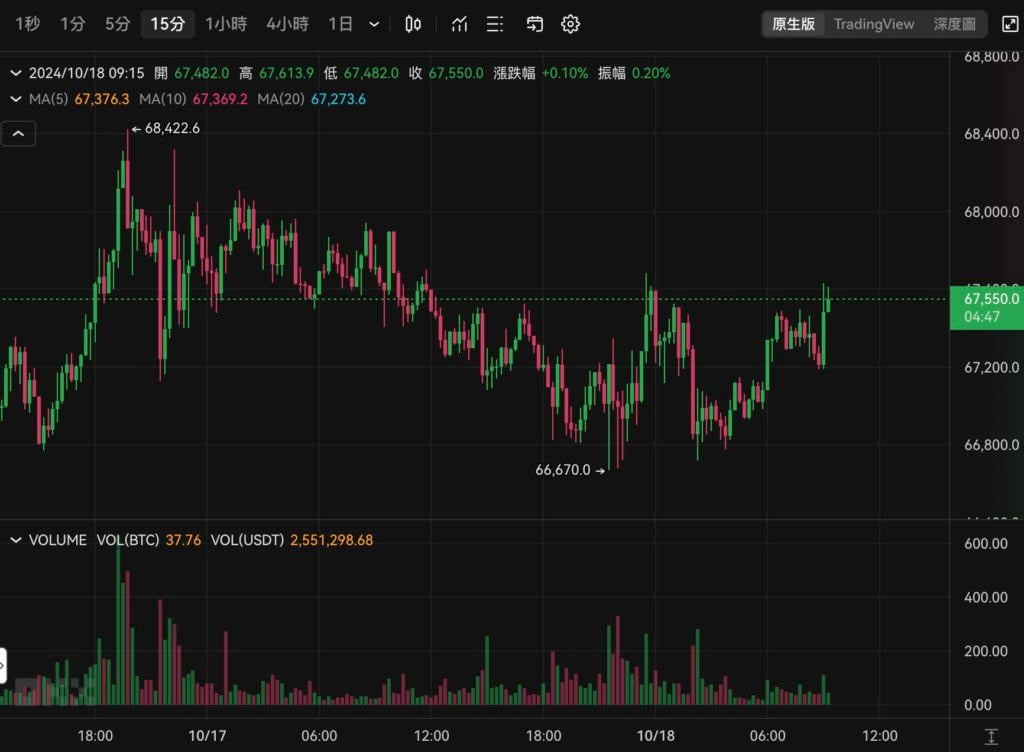Collapse the VOLUME indicator legend
Viewport: 1024px width, 752px height.
16,540
